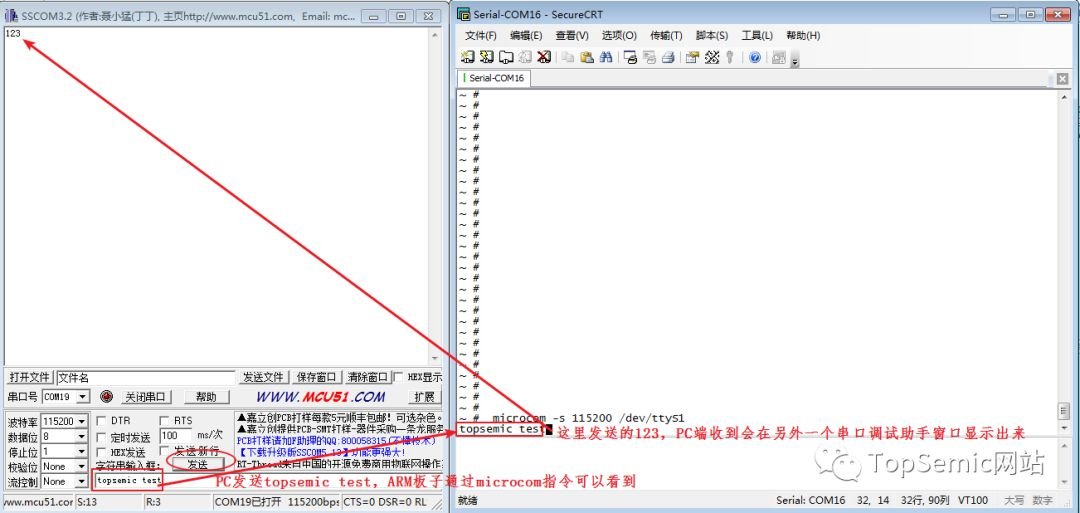This screenshot has height=513, width=1080.
Task: Open the 选项(O) menu in SecureCRT
Action: pos(619,36)
